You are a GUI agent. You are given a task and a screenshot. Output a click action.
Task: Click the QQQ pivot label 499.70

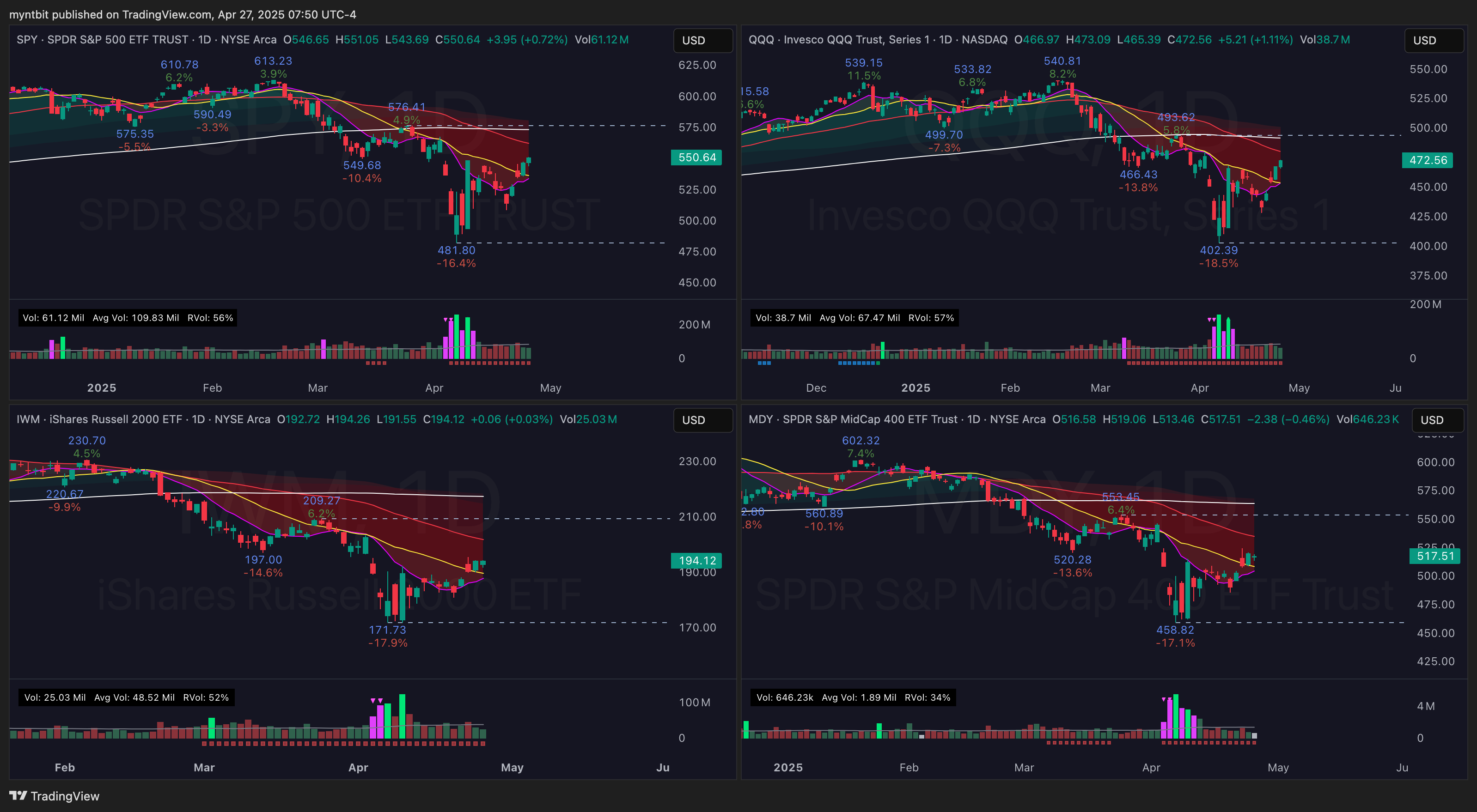(944, 135)
